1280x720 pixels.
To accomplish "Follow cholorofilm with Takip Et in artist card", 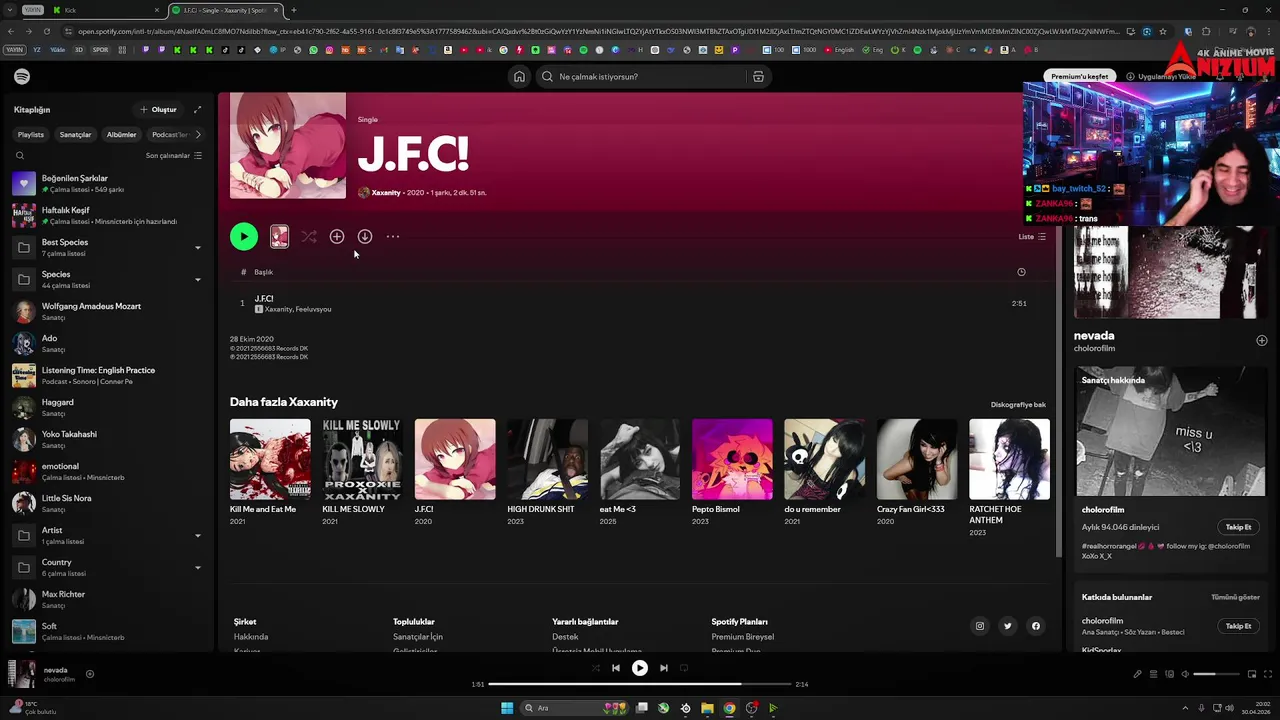I will tap(1238, 527).
